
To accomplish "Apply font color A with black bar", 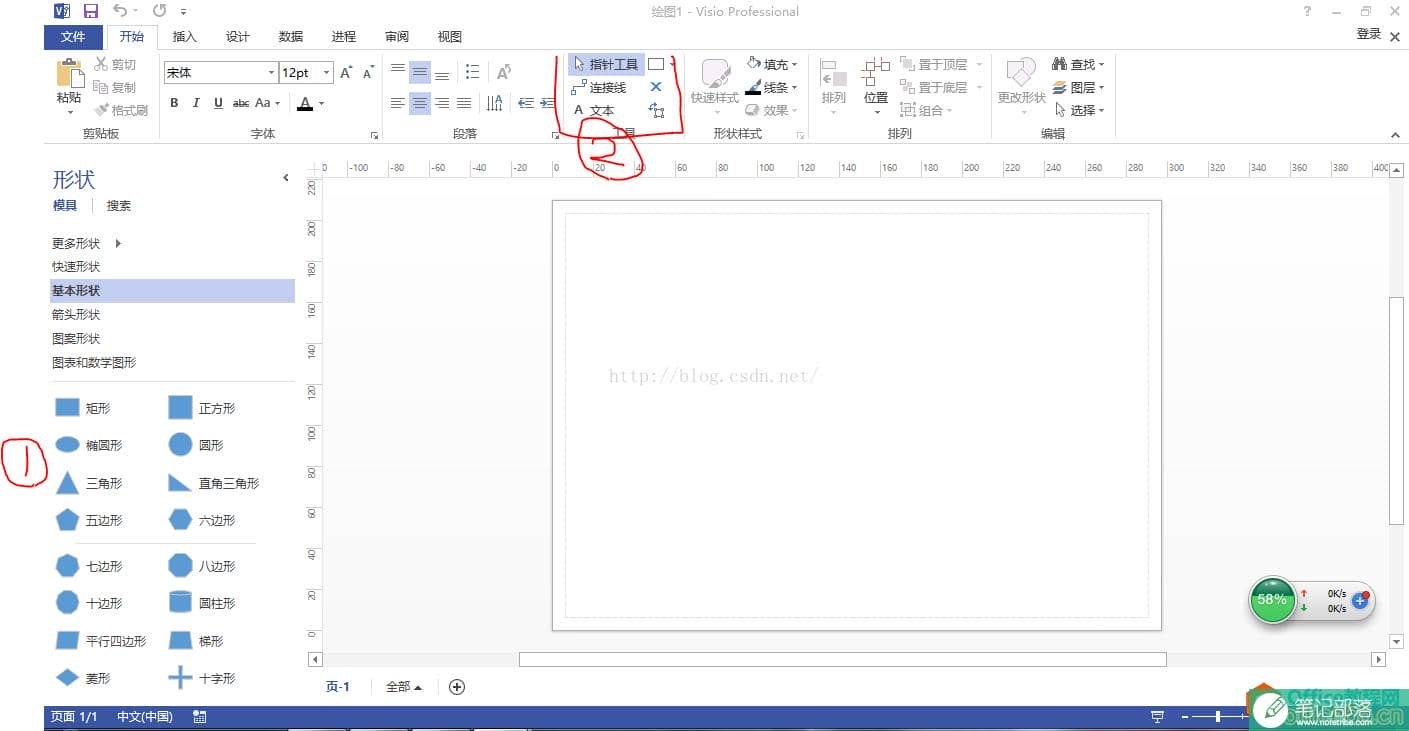I will (x=305, y=103).
